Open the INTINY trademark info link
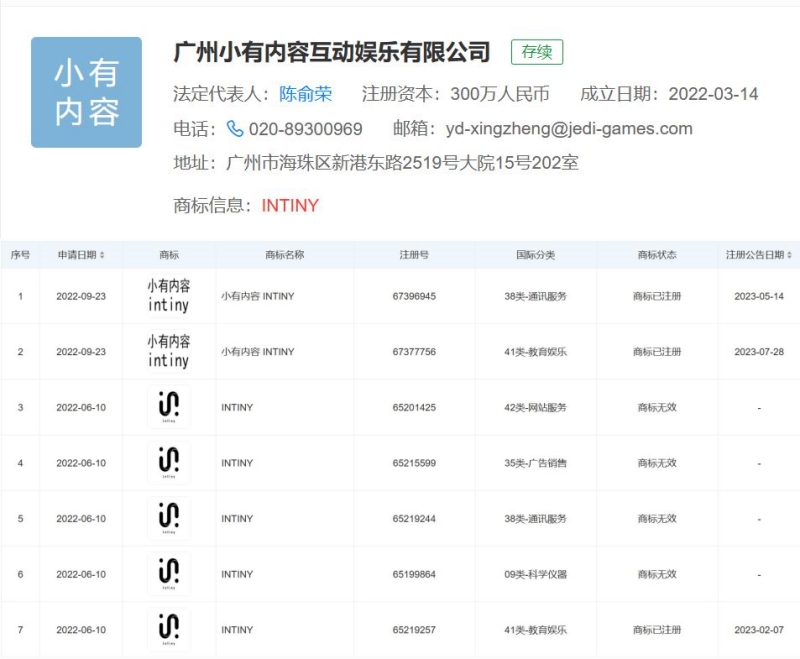Screen dimensions: 800x659 click(290, 205)
